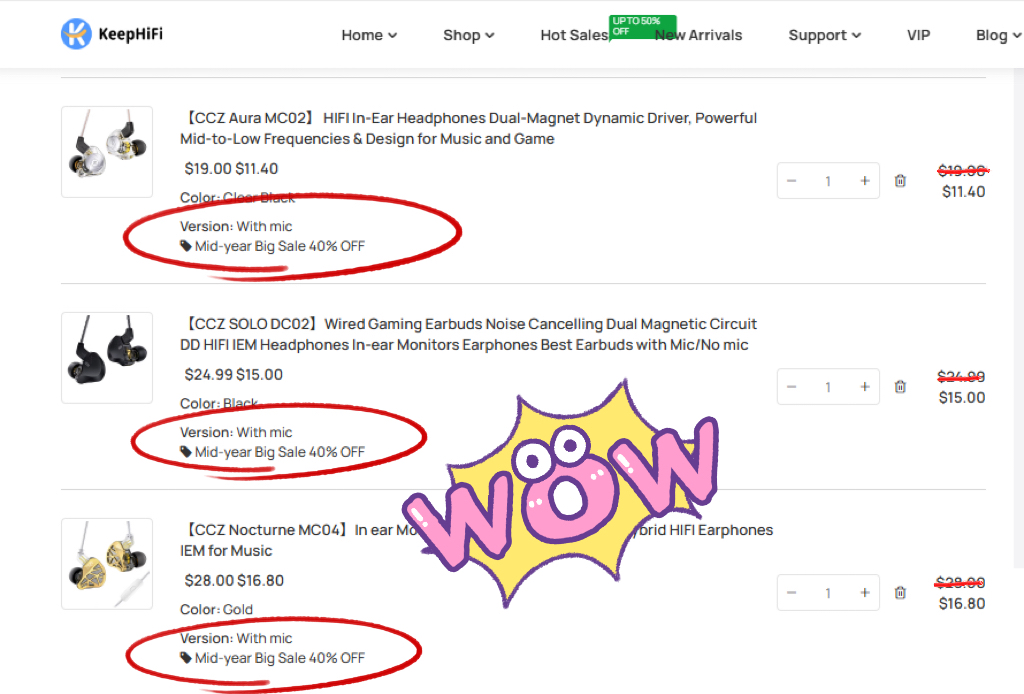Delete CCZ SOLO DC02 from cart
Viewport: 1024px width, 694px height.
pyautogui.click(x=900, y=386)
